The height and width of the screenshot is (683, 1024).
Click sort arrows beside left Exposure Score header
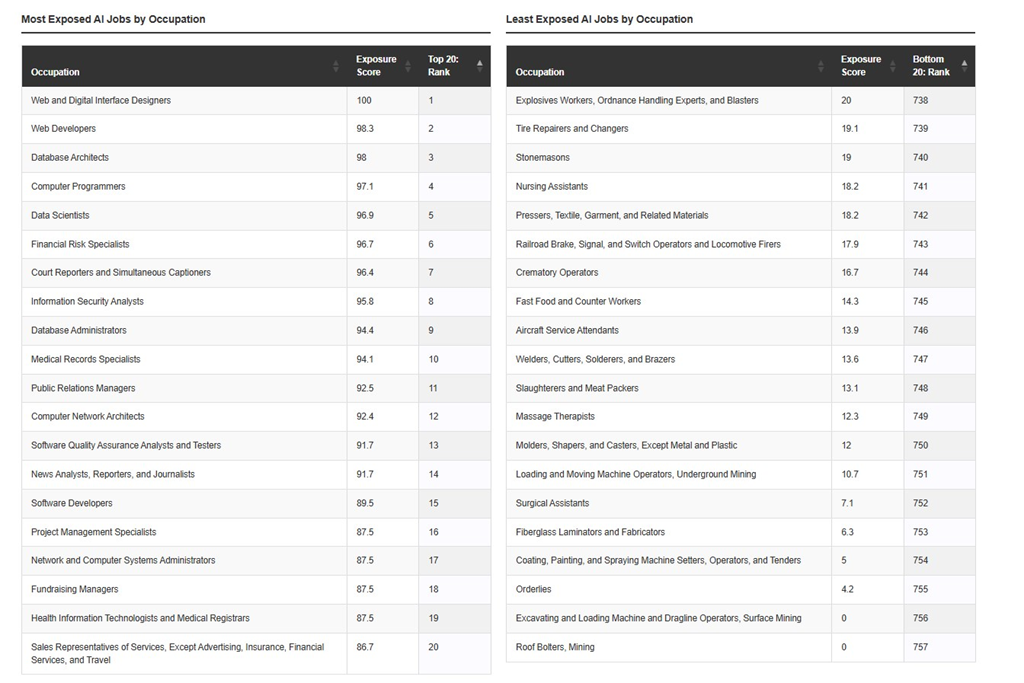point(408,66)
